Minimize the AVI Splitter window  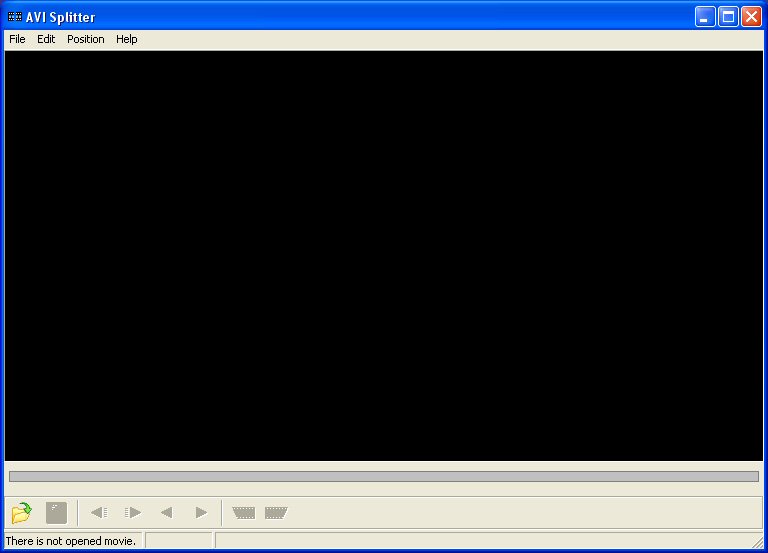tap(705, 17)
